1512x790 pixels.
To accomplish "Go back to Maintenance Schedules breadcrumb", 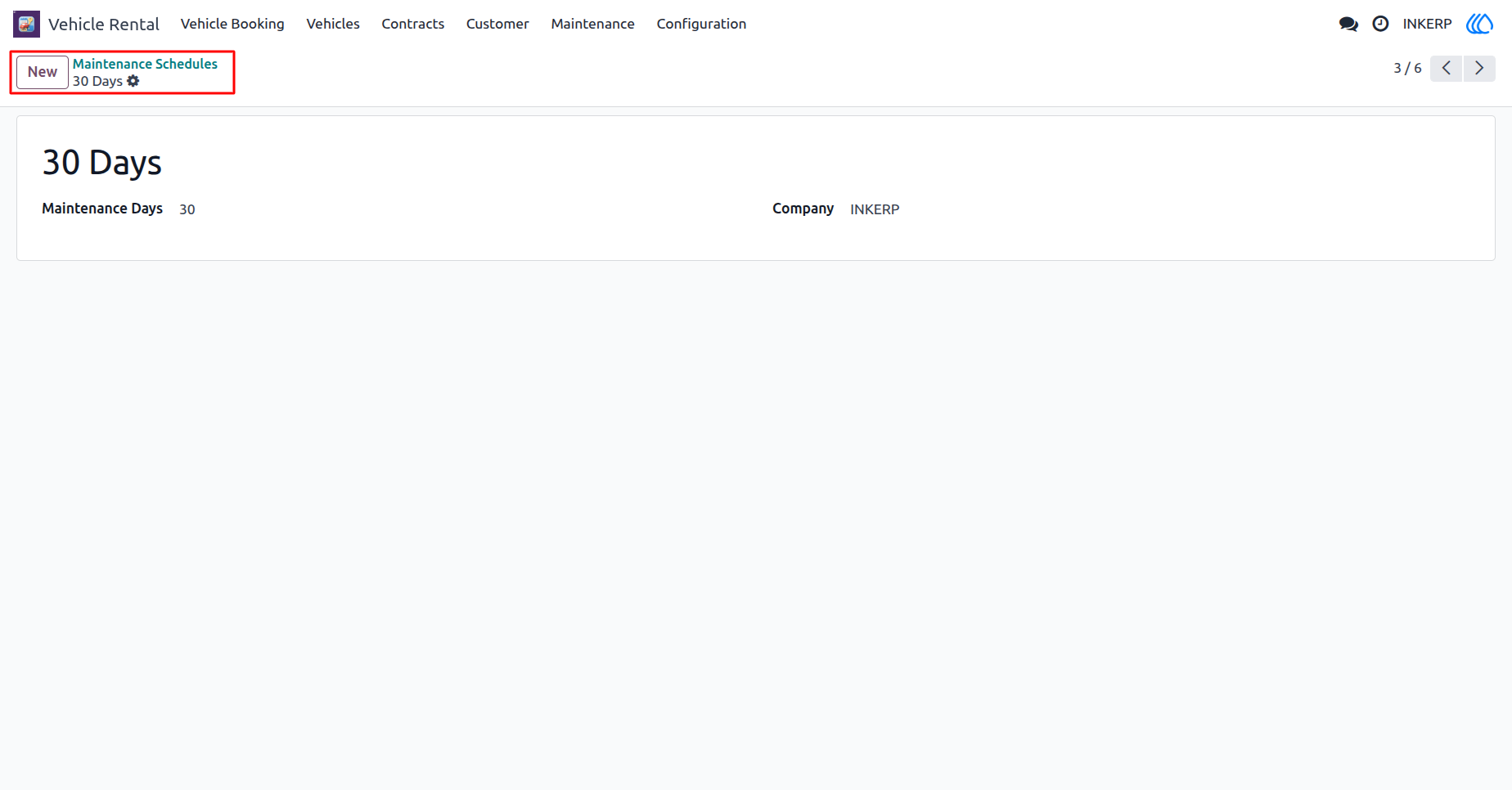I will coord(145,64).
